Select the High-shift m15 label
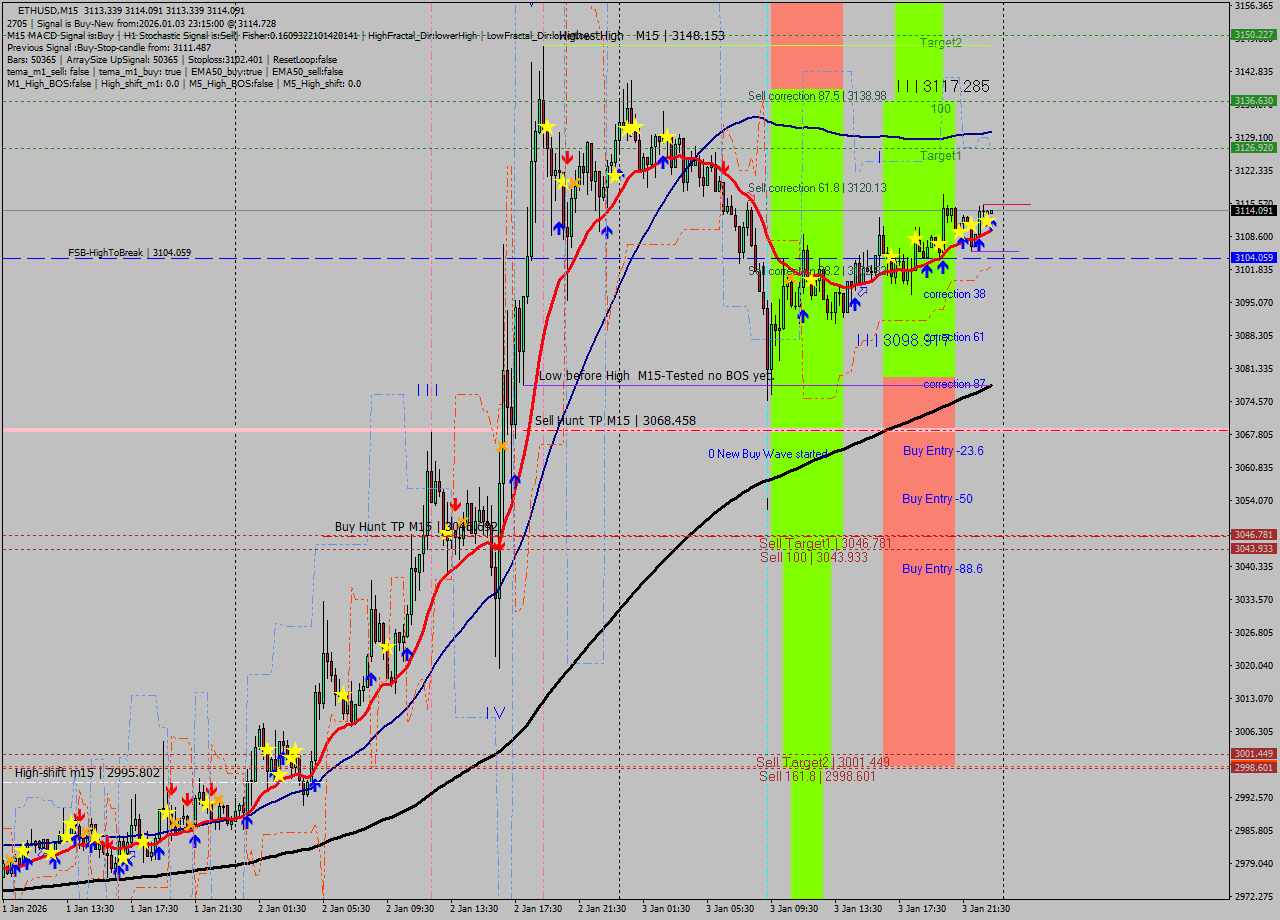This screenshot has width=1280, height=920. (87, 773)
